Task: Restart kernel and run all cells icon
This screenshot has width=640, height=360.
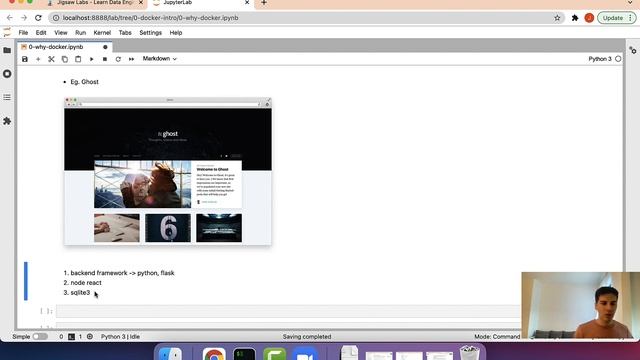Action: (x=131, y=59)
